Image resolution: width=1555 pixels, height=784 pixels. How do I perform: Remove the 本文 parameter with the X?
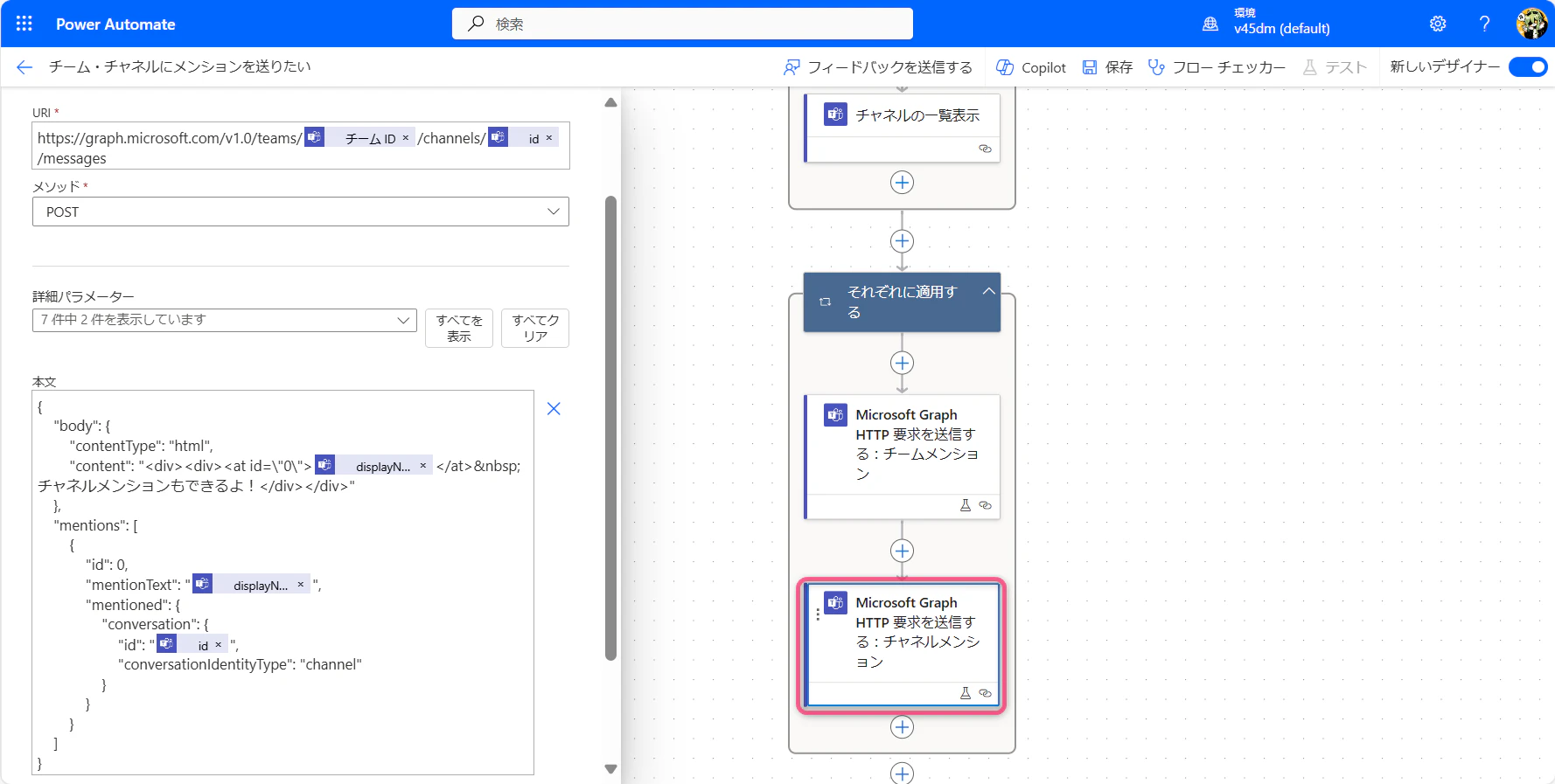[x=554, y=408]
